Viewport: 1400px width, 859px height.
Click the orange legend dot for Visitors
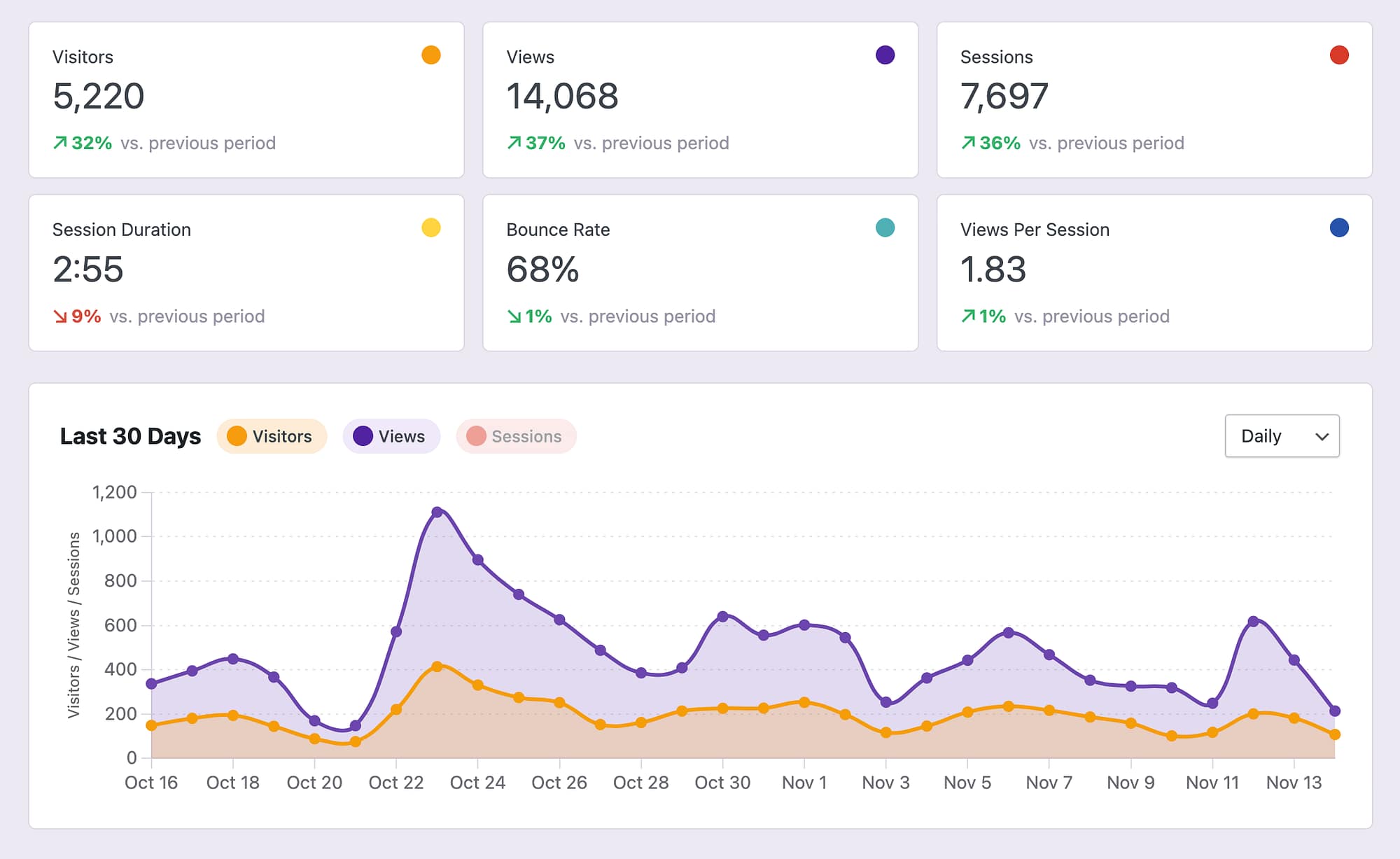click(237, 435)
